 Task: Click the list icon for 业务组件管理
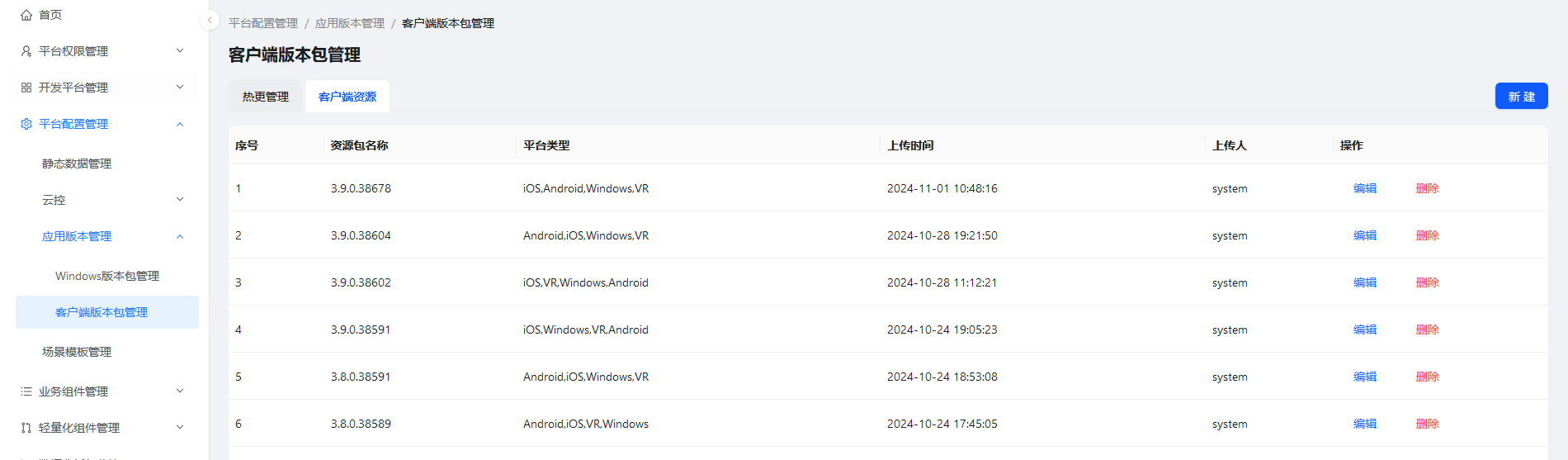[26, 391]
